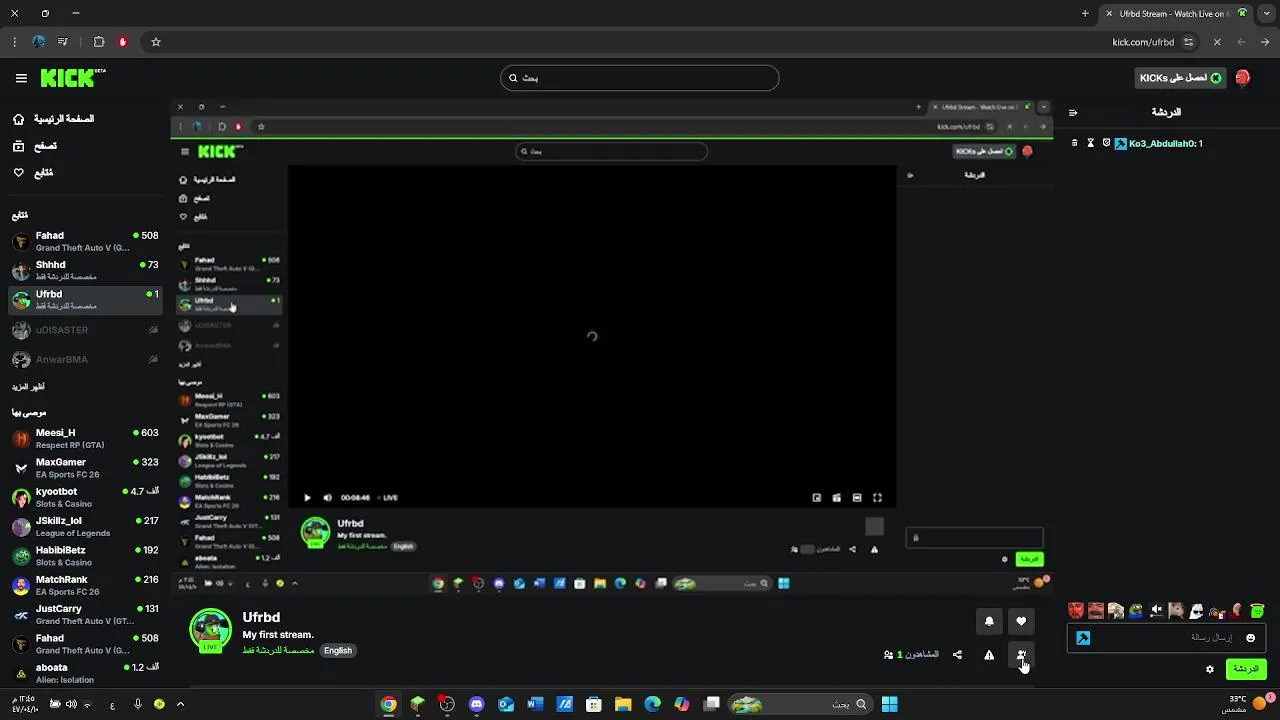Viewport: 1280px width, 720px height.
Task: Open a new browser tab
Action: (1085, 14)
